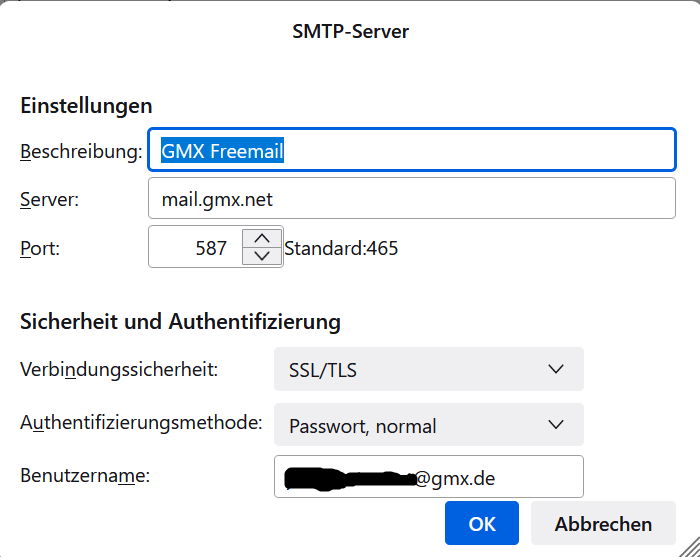Image resolution: width=700 pixels, height=557 pixels.
Task: Click the Port label text
Action: coord(40,248)
